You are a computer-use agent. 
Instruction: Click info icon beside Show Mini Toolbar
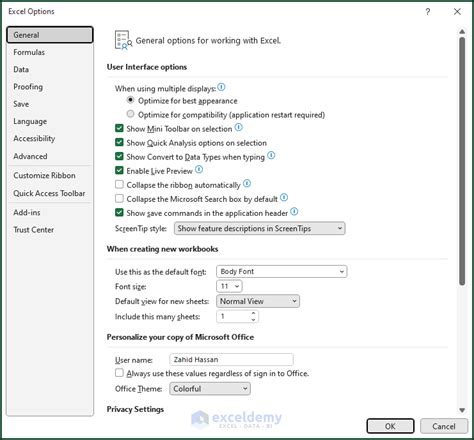(239, 127)
